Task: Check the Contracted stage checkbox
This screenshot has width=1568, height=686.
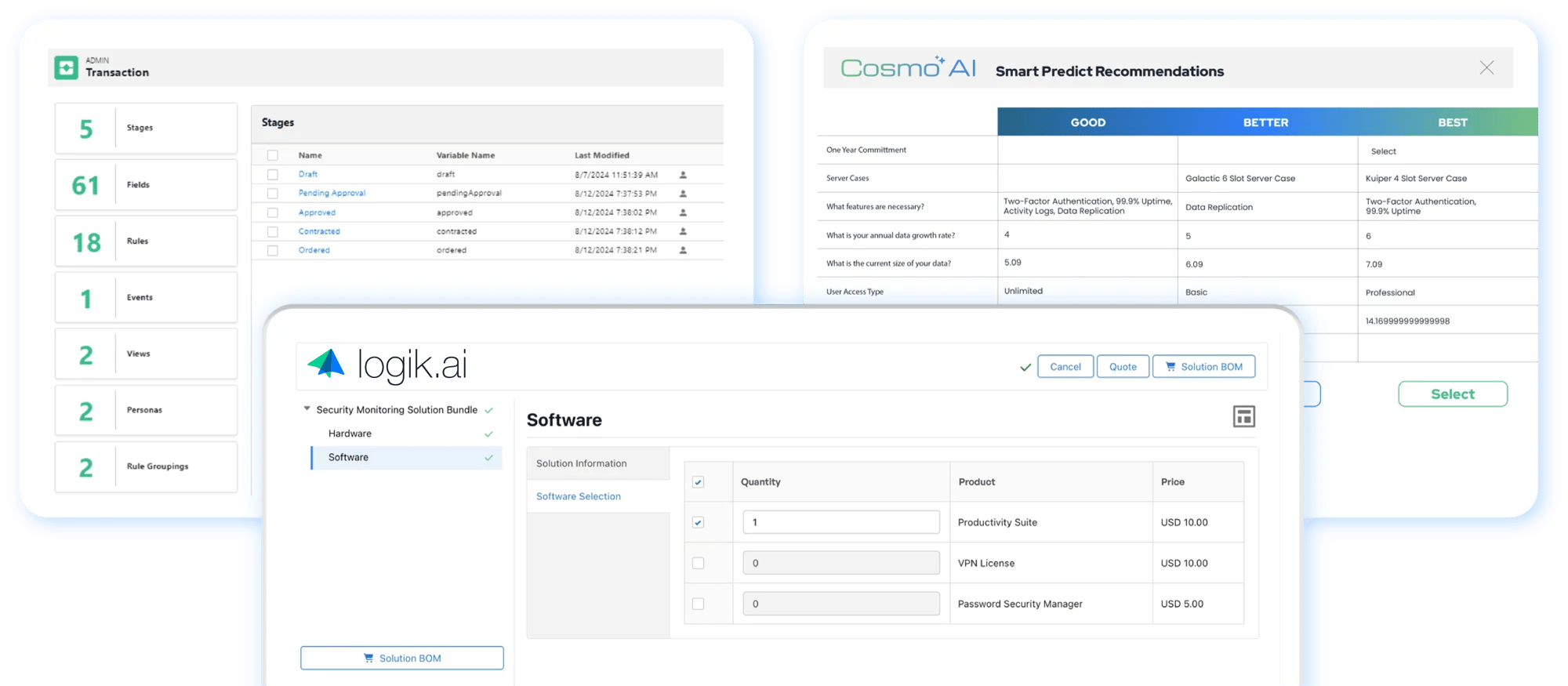Action: pos(273,231)
